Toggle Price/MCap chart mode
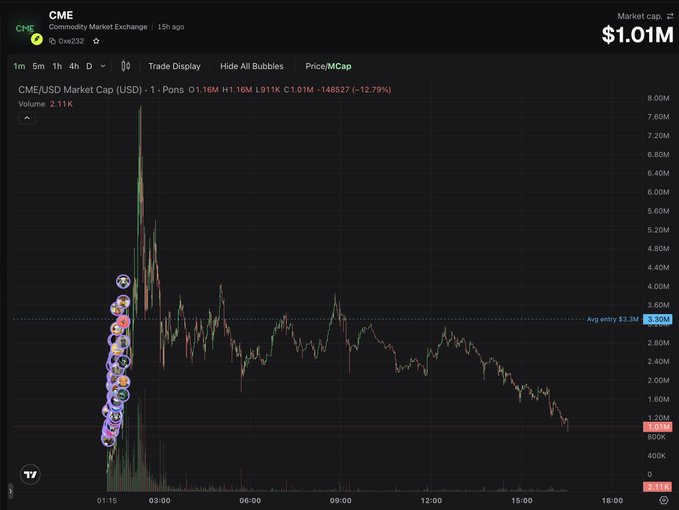The height and width of the screenshot is (510, 679). [x=328, y=66]
